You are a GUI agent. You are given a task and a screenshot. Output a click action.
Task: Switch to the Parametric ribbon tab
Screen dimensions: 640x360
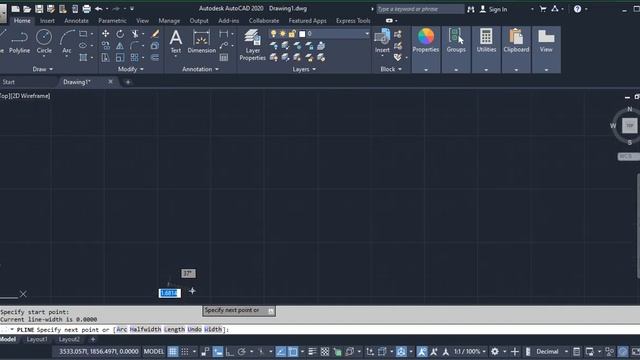tap(112, 20)
